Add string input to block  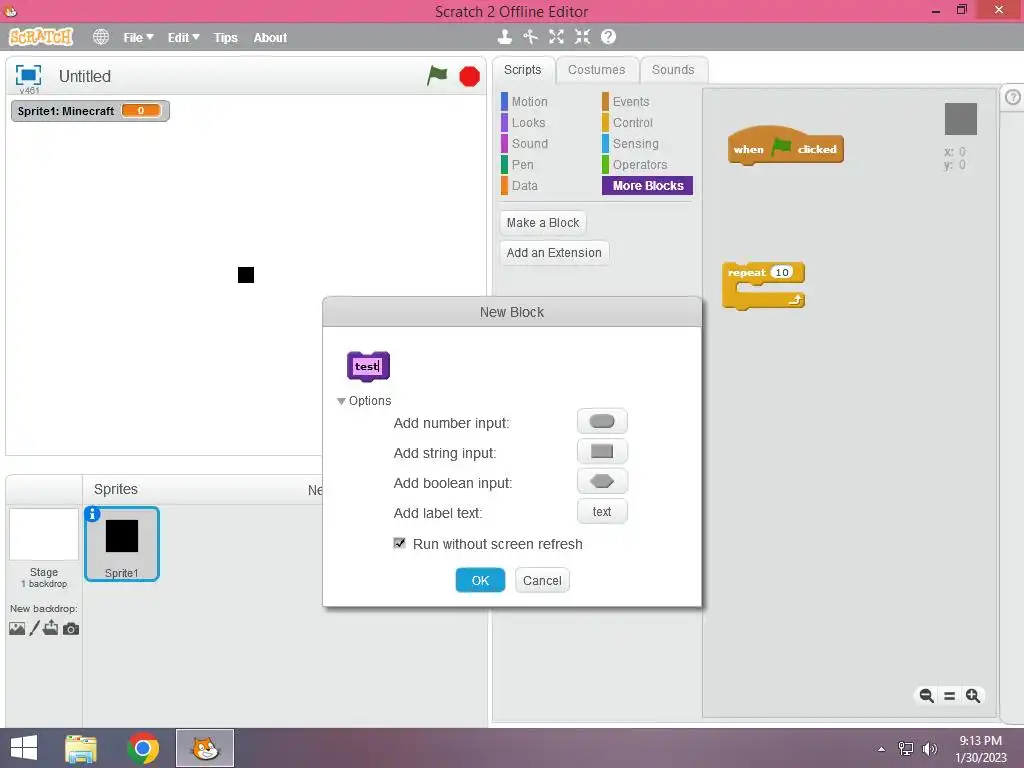(601, 451)
